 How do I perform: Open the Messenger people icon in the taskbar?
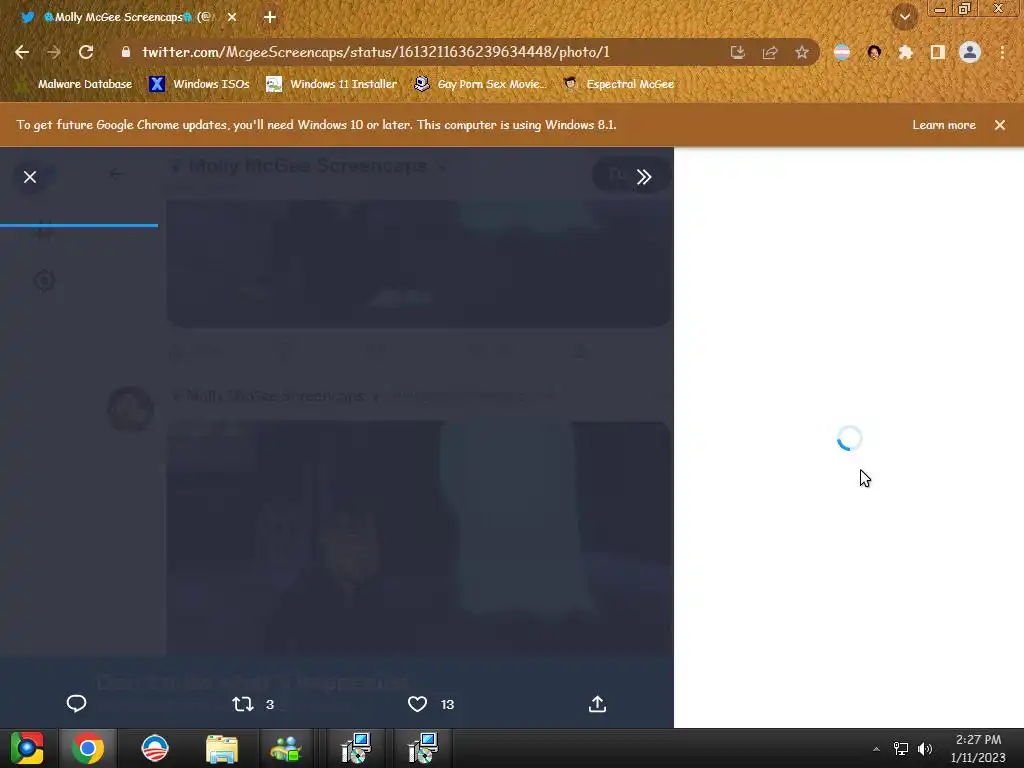[286, 748]
